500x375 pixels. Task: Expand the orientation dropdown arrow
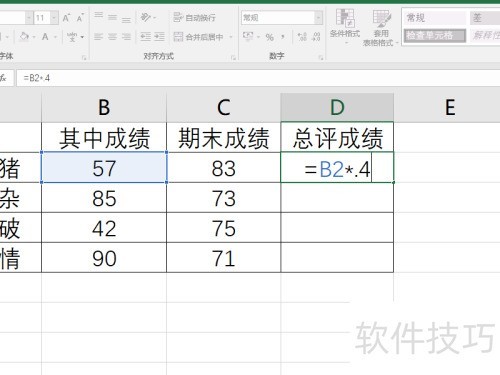(155, 17)
